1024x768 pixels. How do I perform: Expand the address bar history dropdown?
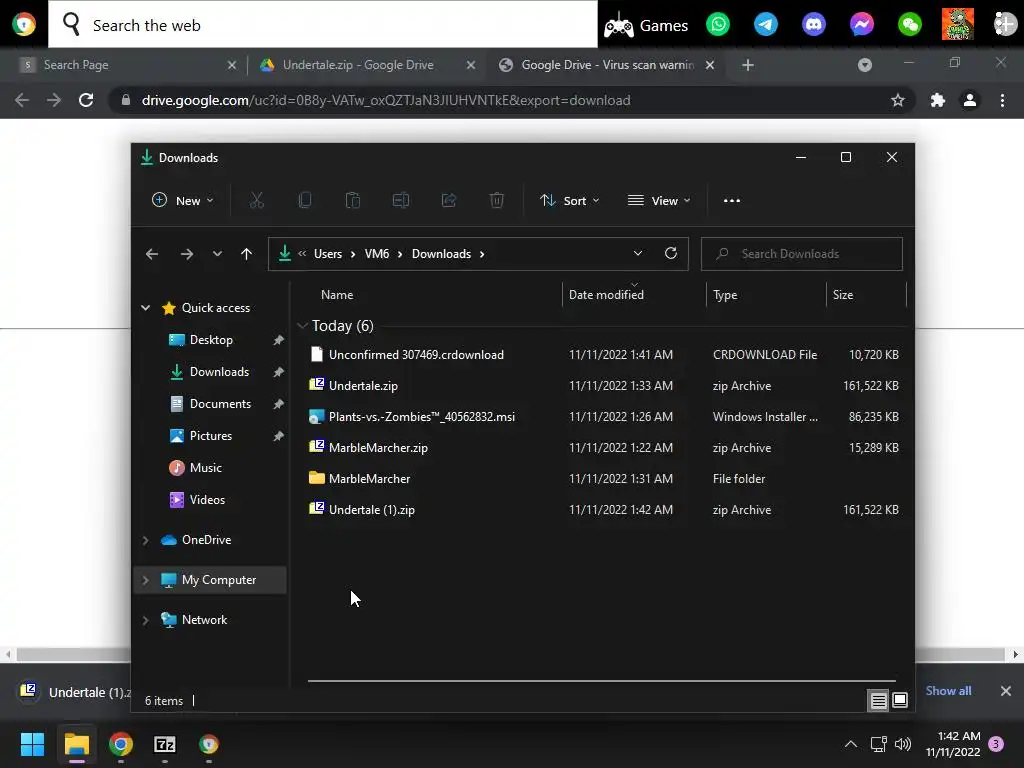point(638,253)
